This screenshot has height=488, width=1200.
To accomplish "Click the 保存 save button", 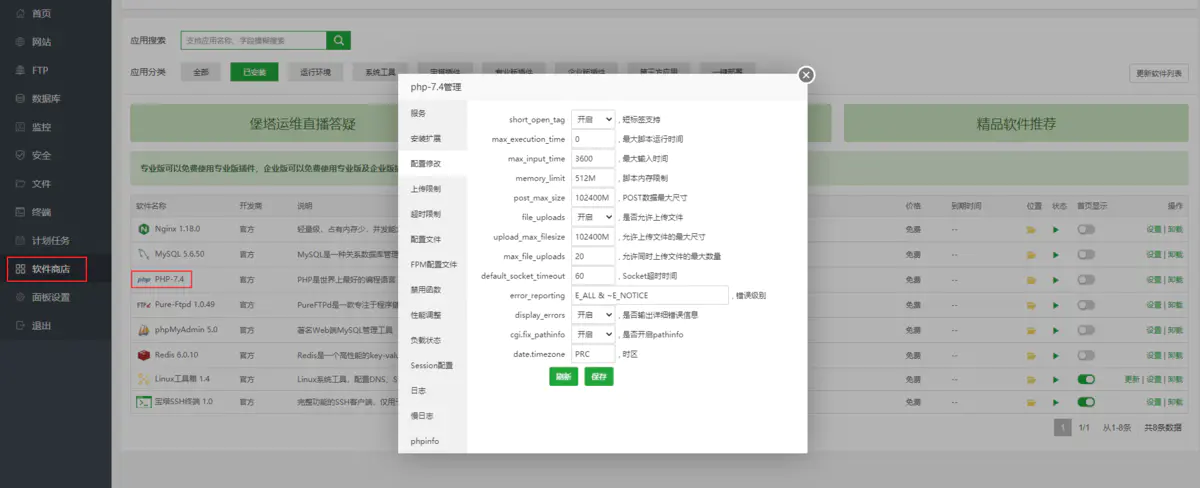I will click(x=599, y=377).
